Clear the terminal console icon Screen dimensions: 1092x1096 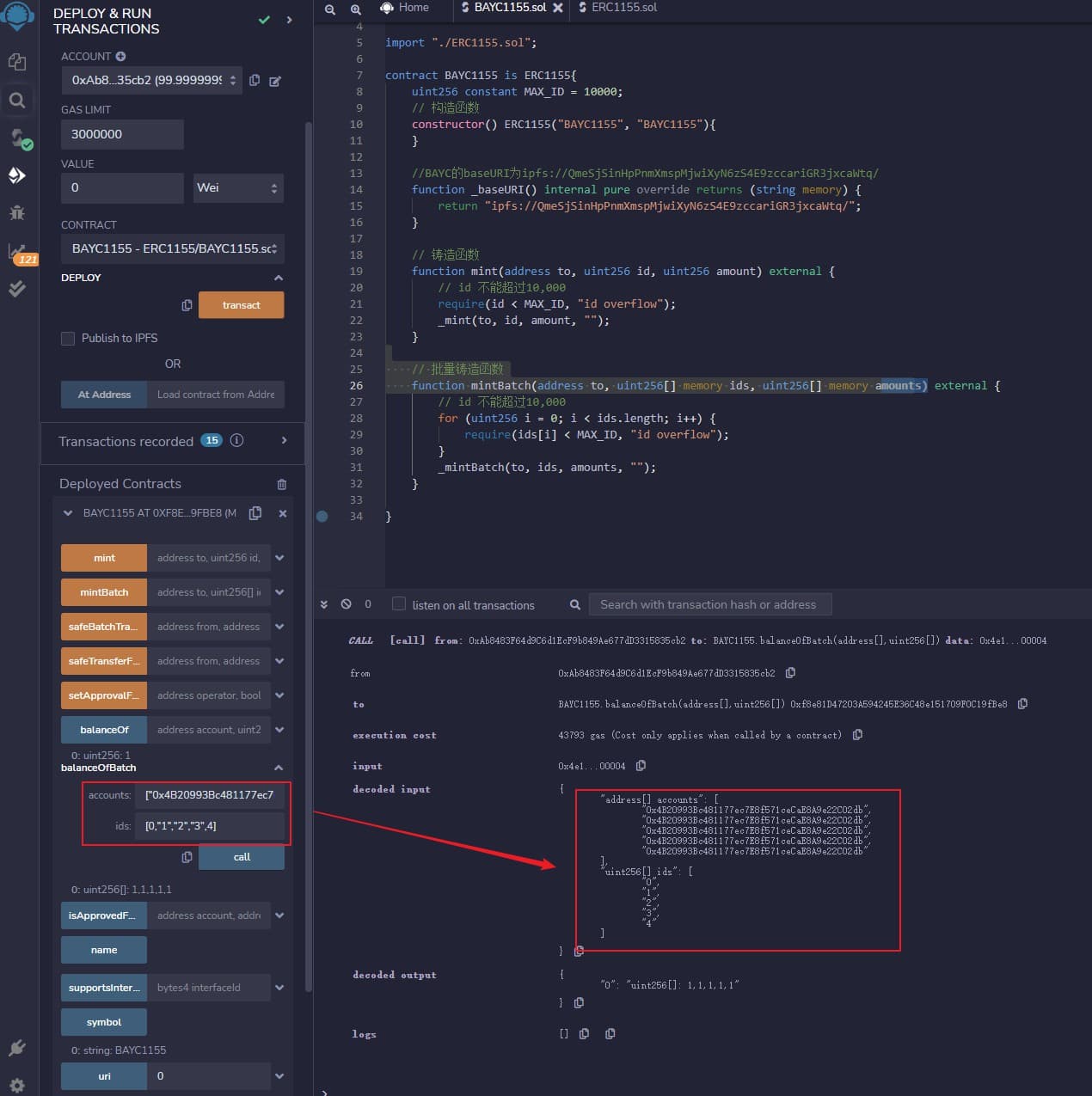pos(346,604)
